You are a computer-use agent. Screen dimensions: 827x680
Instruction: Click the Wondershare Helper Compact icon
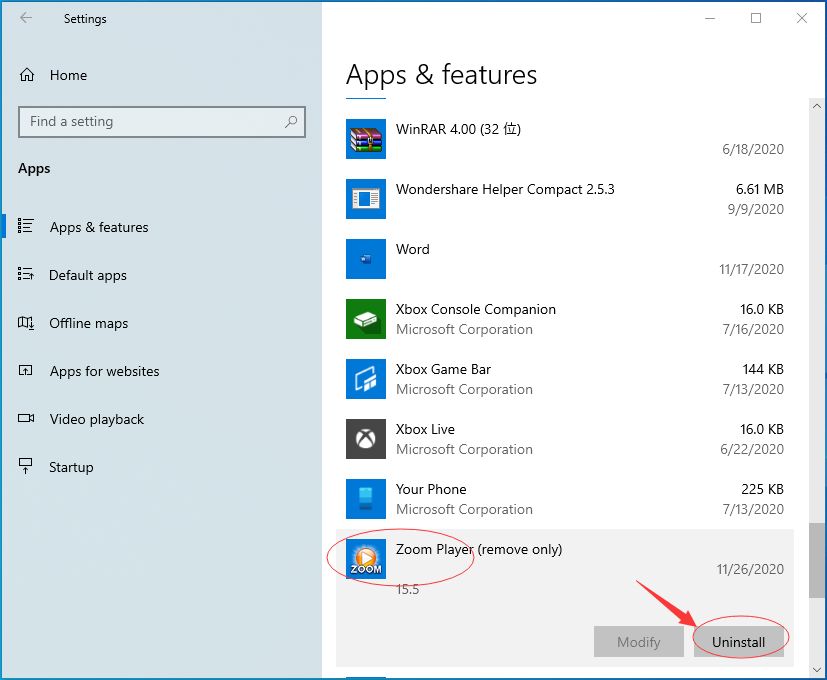click(366, 199)
